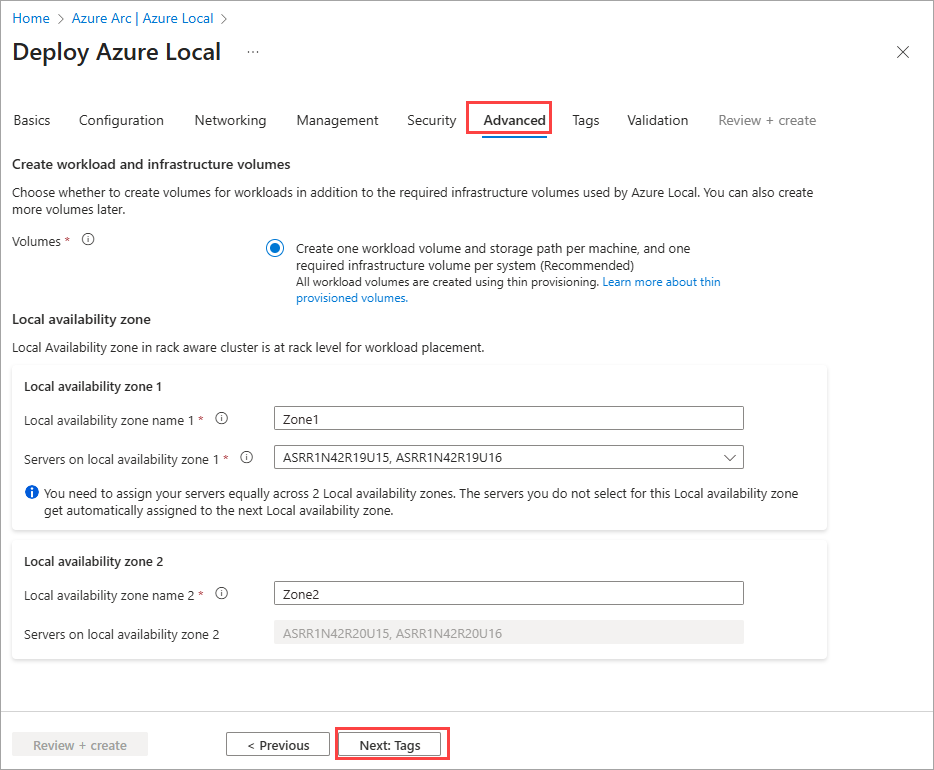934x770 pixels.
Task: Close the Deploy Azure Local pane
Action: tap(902, 52)
